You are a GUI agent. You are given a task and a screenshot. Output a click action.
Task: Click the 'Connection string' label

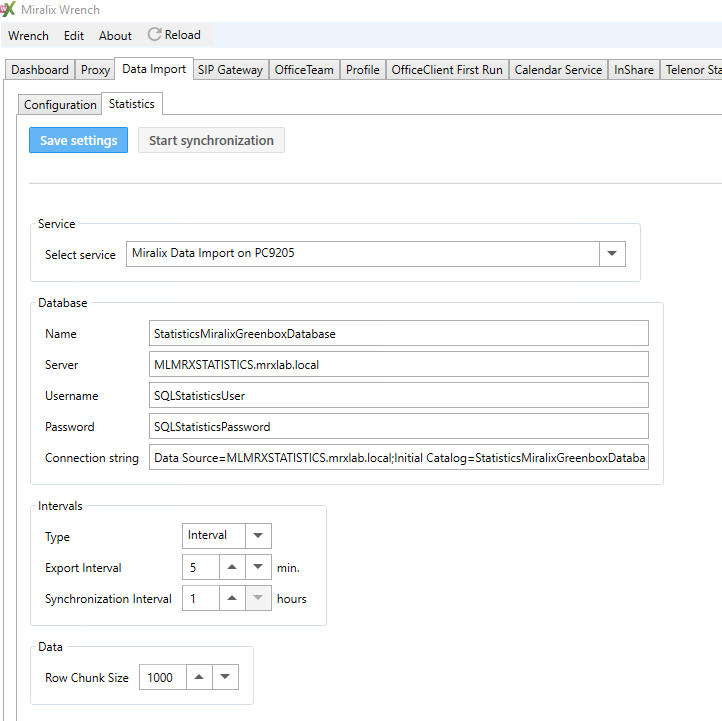(x=92, y=458)
